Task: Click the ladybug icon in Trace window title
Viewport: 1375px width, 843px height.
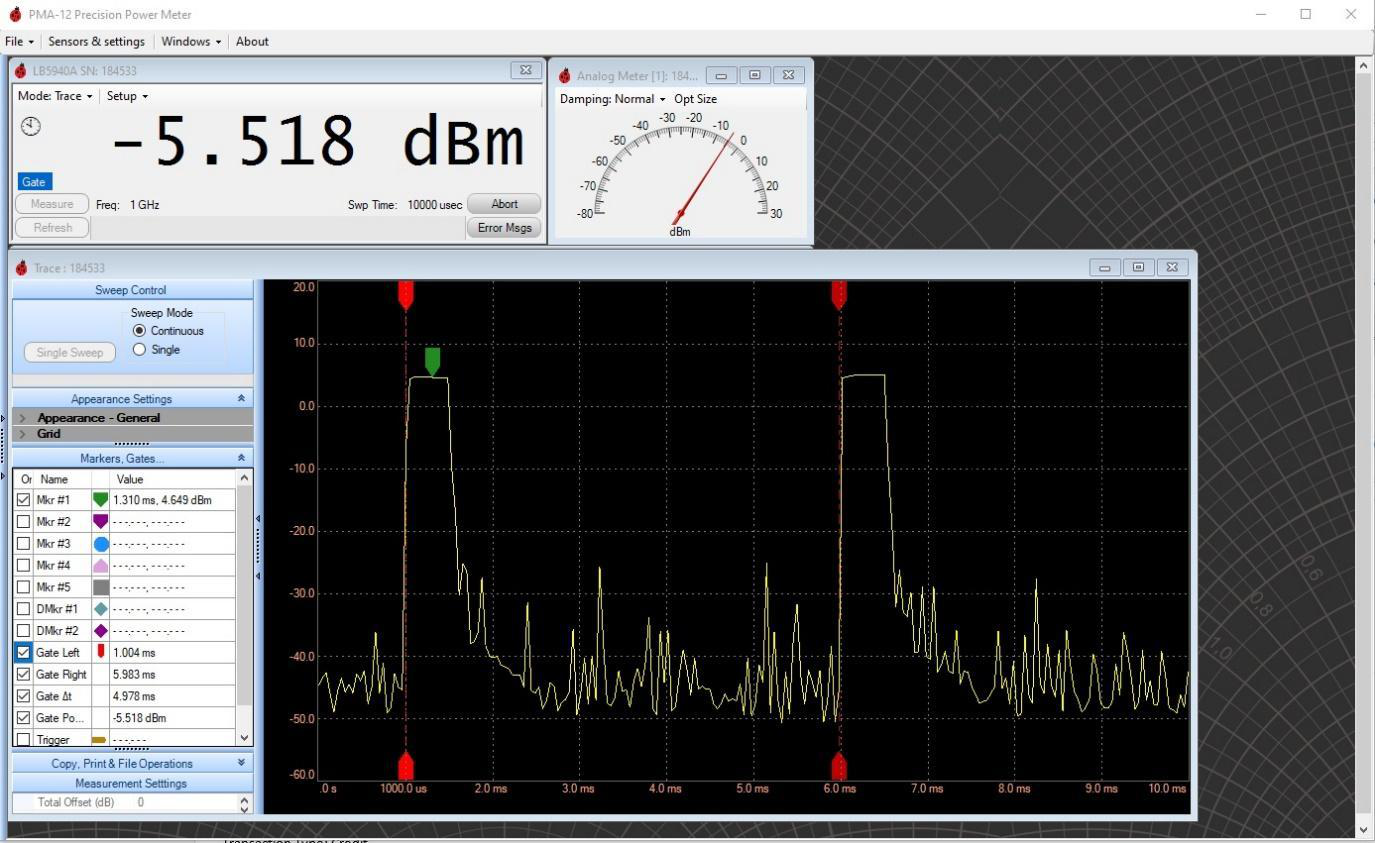Action: tap(21, 268)
